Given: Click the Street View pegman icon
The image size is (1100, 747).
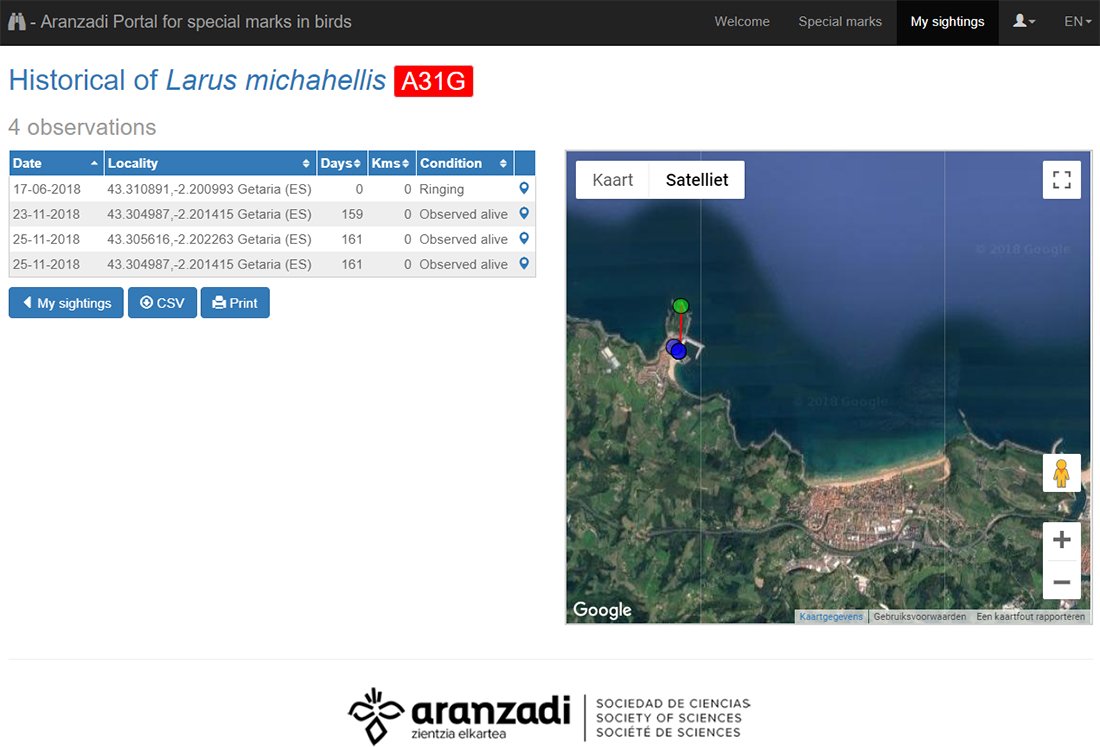Looking at the screenshot, I should [x=1061, y=473].
